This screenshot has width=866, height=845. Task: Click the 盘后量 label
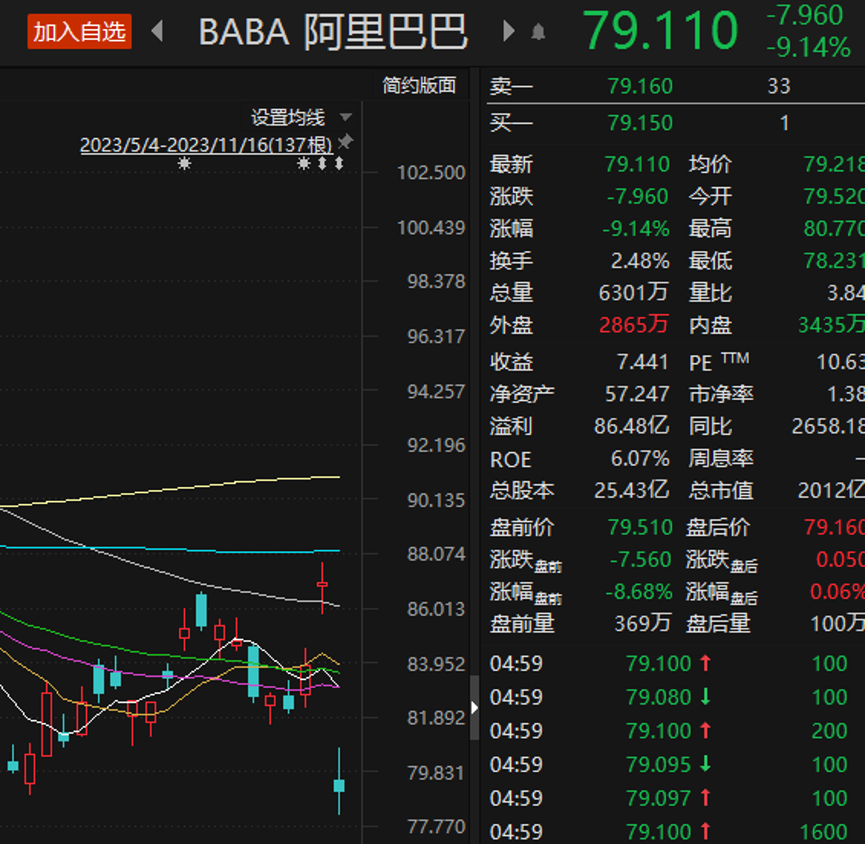pos(718,624)
